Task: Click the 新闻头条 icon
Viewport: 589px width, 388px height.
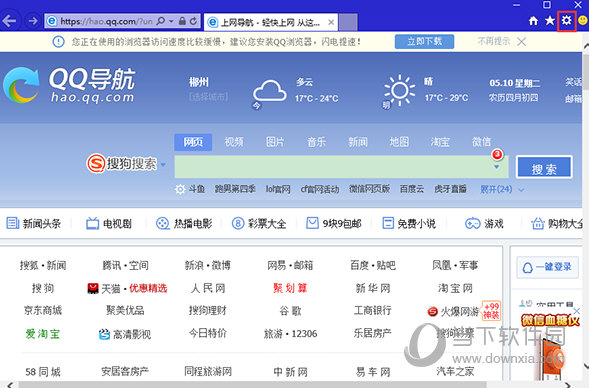Action: click(x=12, y=223)
